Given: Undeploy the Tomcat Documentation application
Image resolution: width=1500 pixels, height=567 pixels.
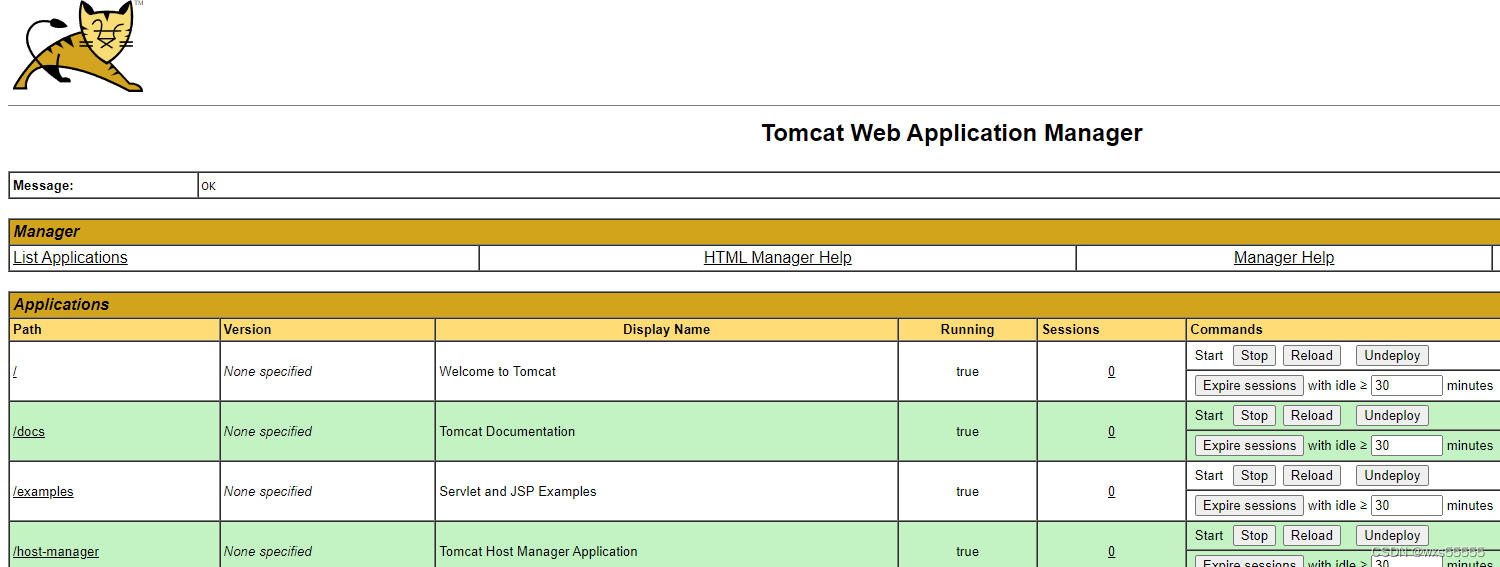Looking at the screenshot, I should click(x=1392, y=415).
